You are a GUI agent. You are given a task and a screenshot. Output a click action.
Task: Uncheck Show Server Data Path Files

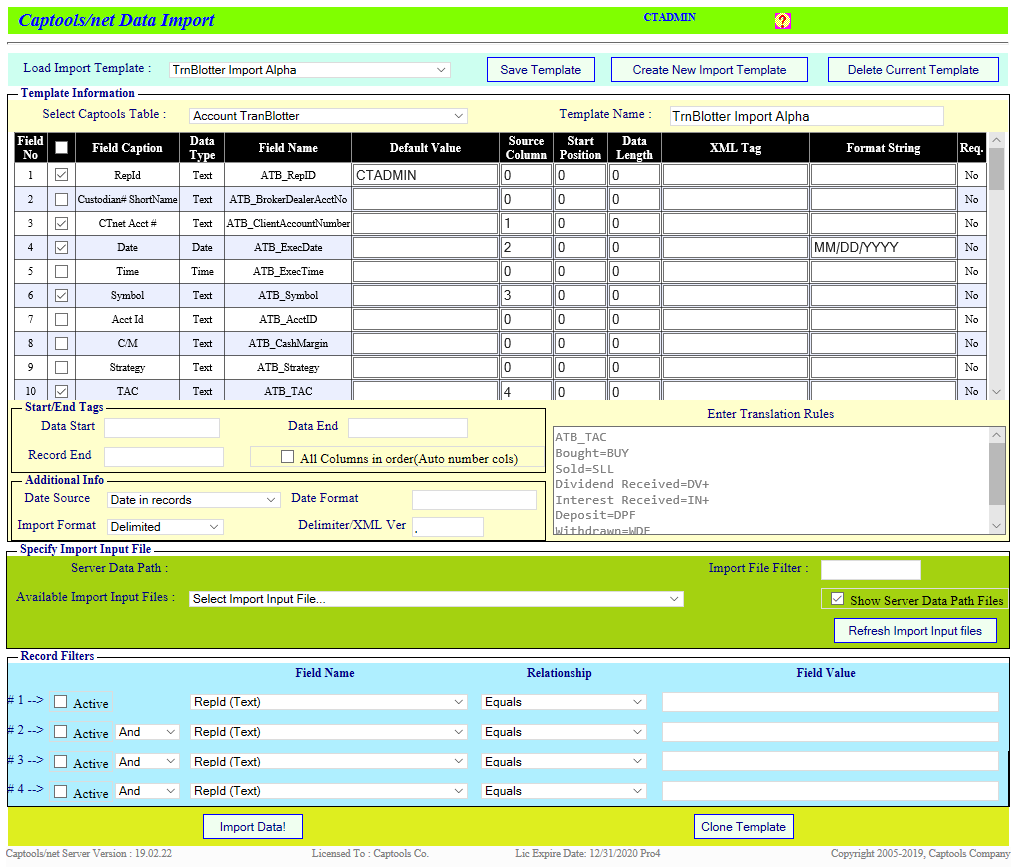(x=838, y=598)
